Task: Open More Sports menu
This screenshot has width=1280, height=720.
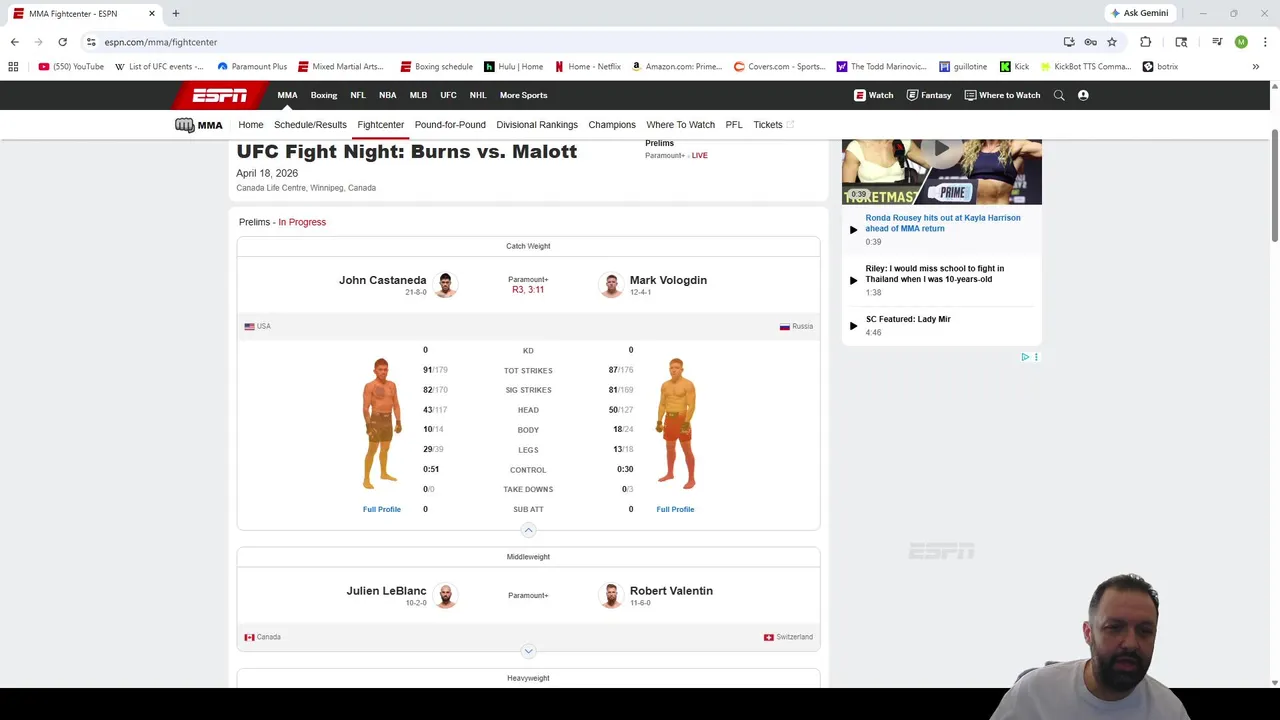Action: 524,95
